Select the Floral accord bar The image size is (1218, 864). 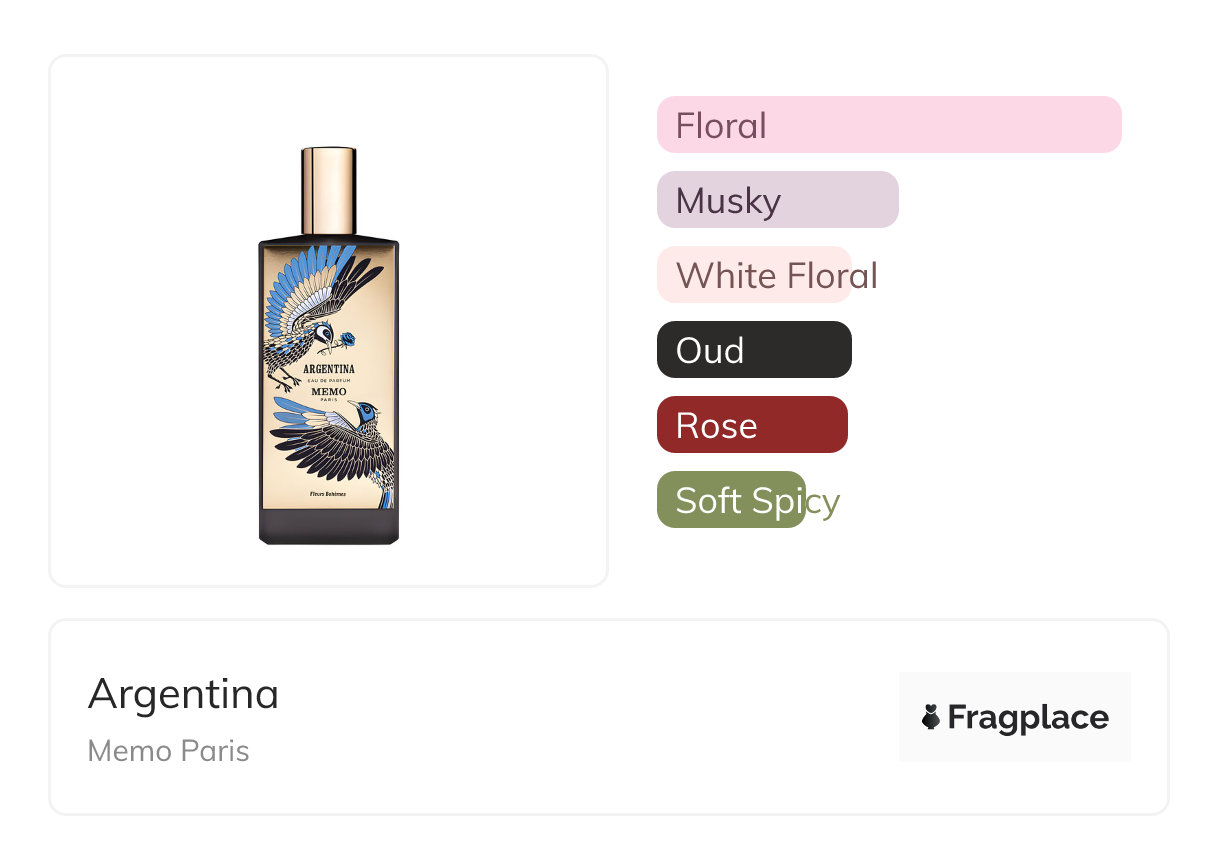tap(888, 125)
